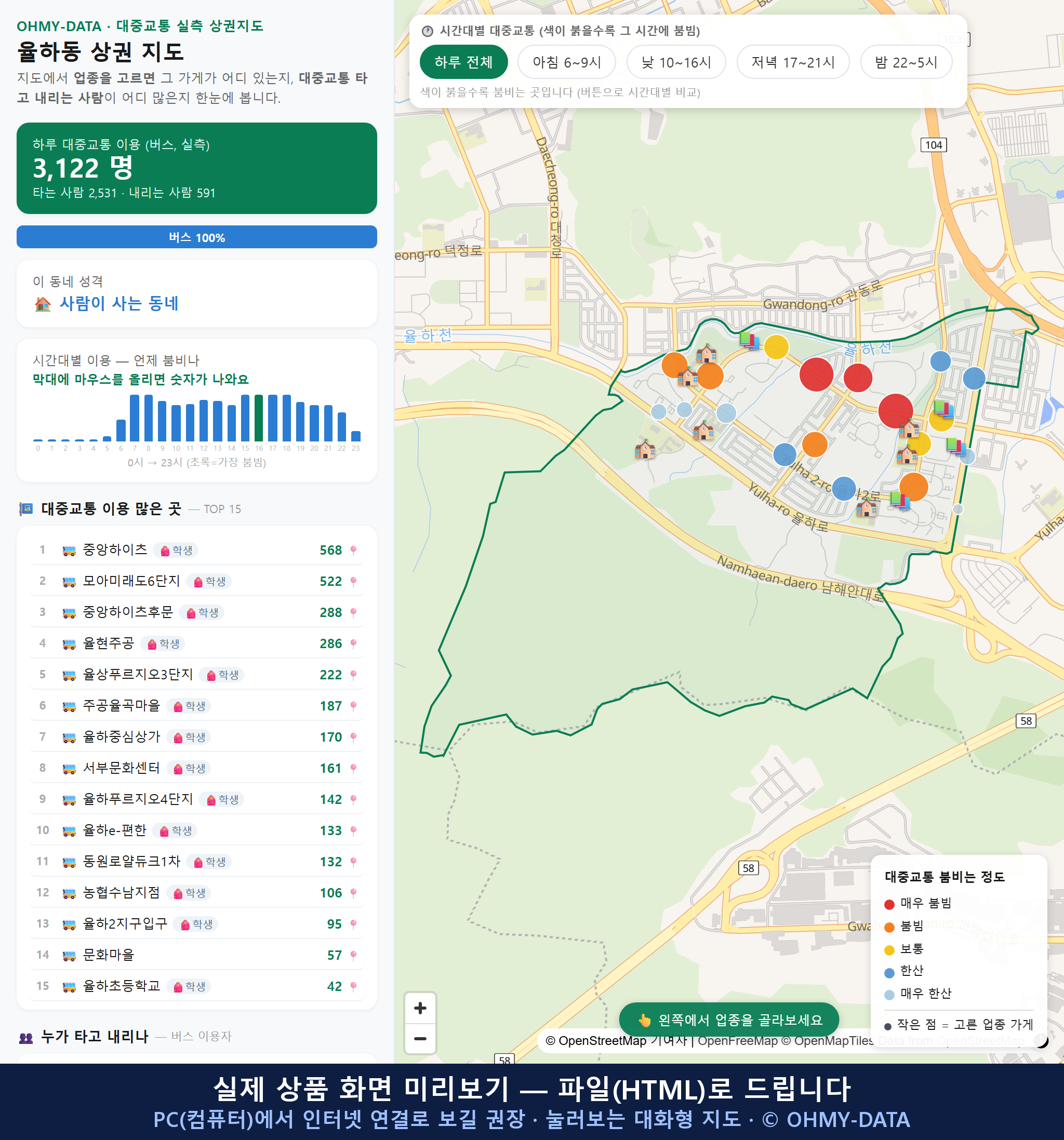Click the 학생 badge in the 중앙하이츠 row
Screen dimensions: 1064x1140
pos(176,550)
